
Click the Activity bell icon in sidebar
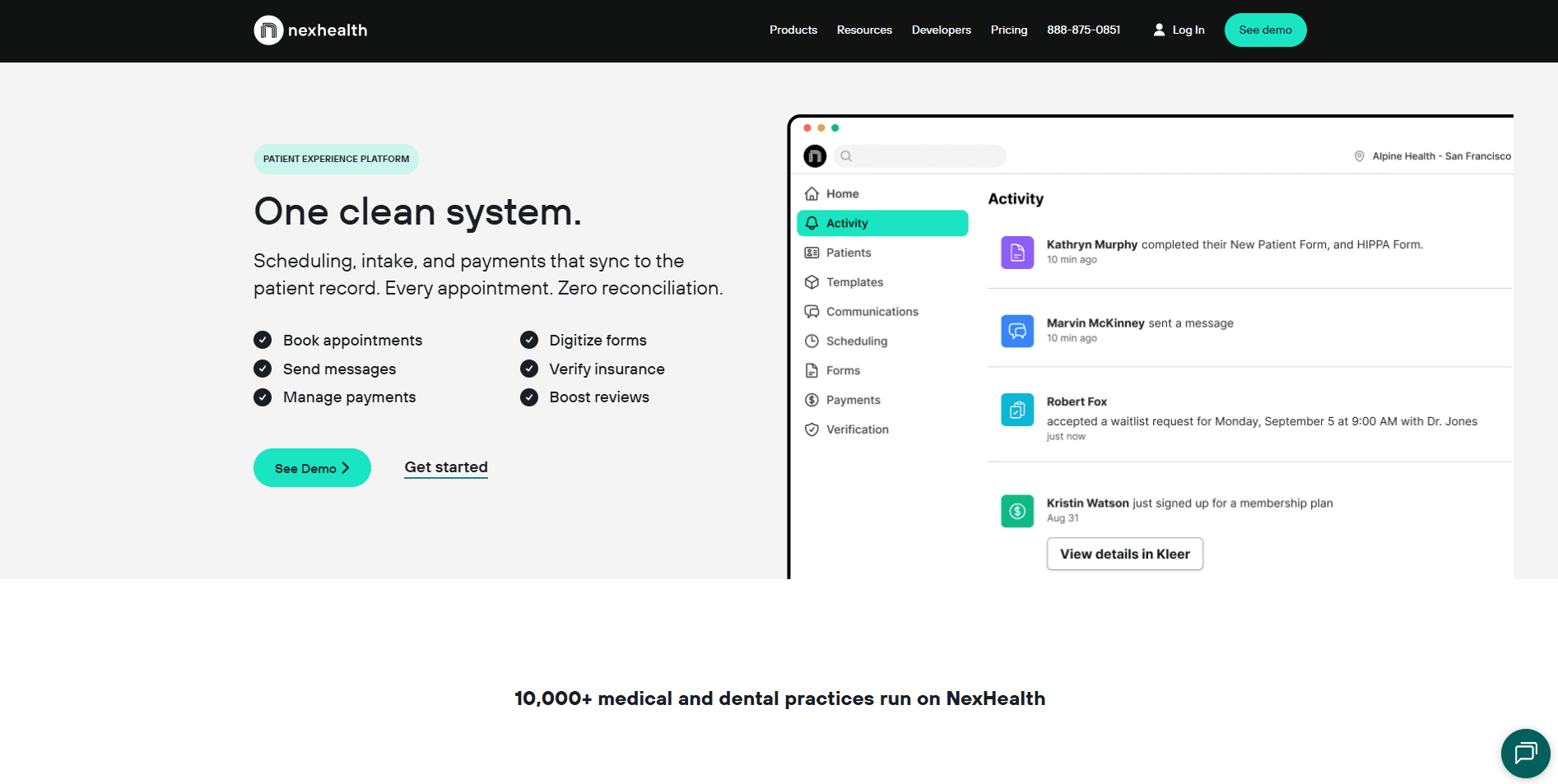point(812,223)
